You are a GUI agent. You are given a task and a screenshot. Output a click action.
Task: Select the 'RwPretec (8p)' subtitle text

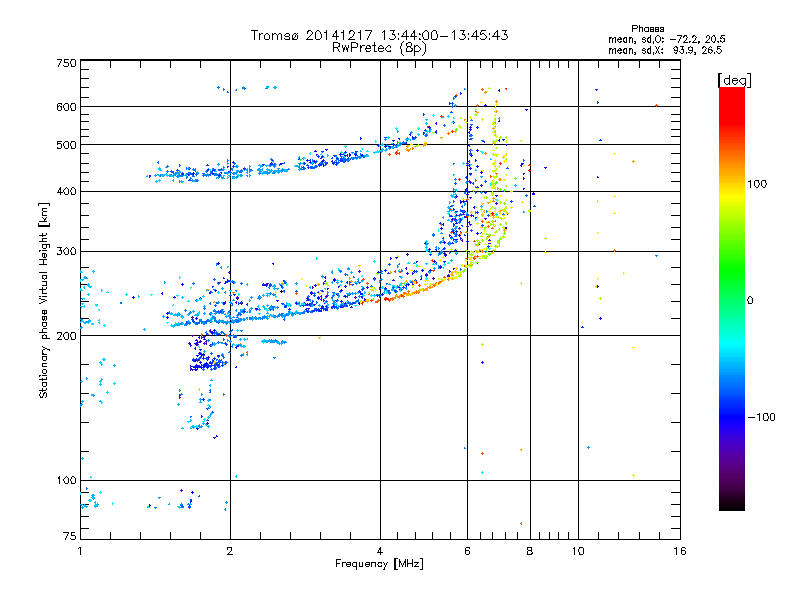tap(380, 48)
